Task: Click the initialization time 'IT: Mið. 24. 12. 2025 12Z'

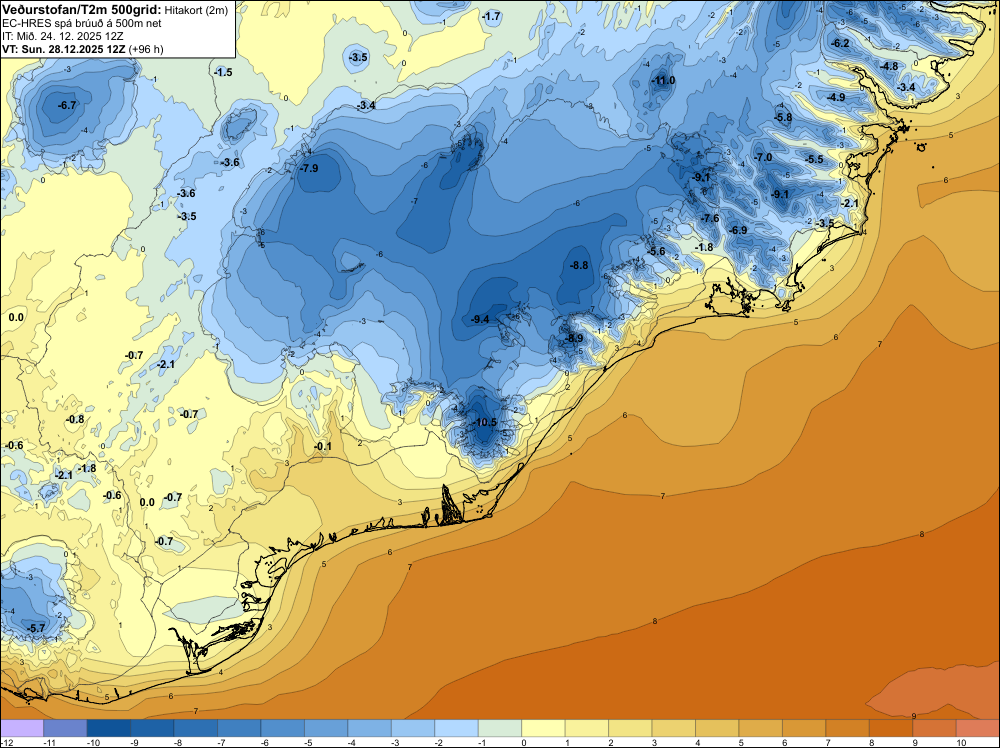Action: coord(62,36)
